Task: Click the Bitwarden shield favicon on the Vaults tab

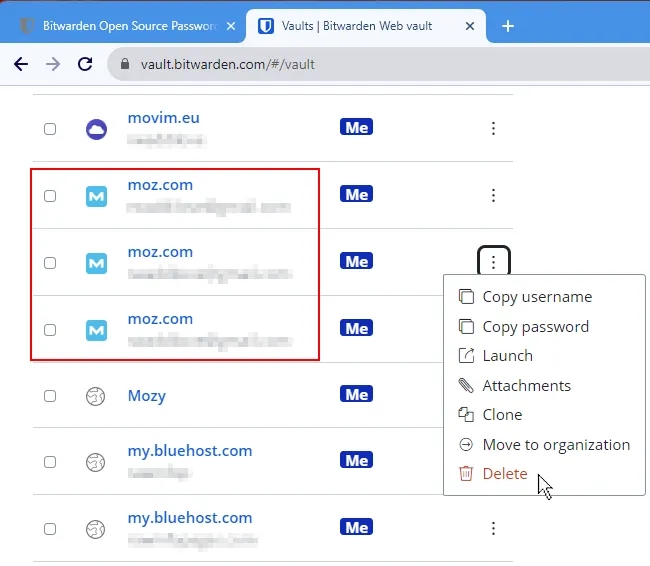Action: click(x=266, y=26)
